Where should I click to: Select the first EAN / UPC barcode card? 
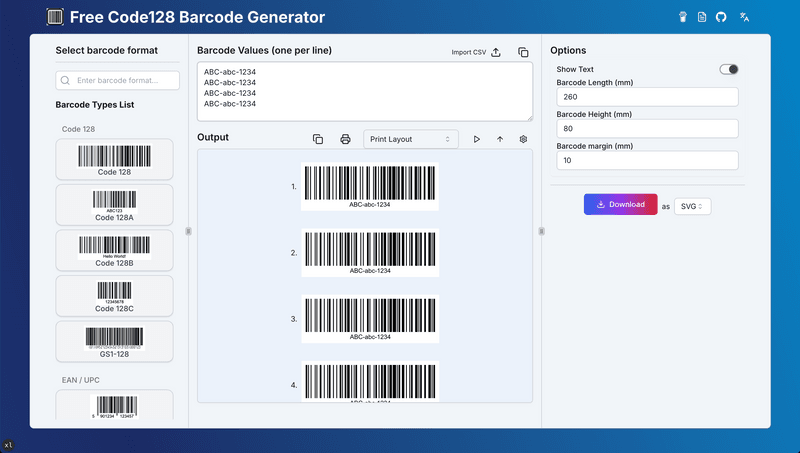(x=114, y=405)
